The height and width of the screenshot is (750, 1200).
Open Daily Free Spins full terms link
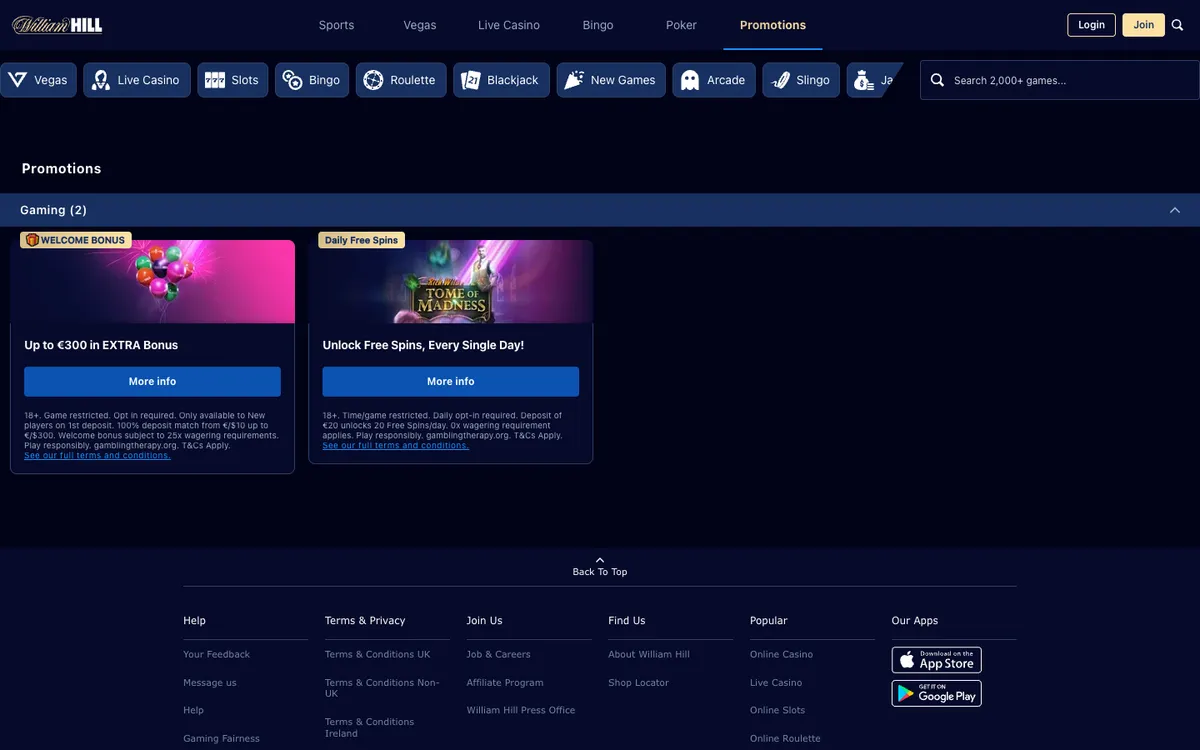tap(395, 445)
